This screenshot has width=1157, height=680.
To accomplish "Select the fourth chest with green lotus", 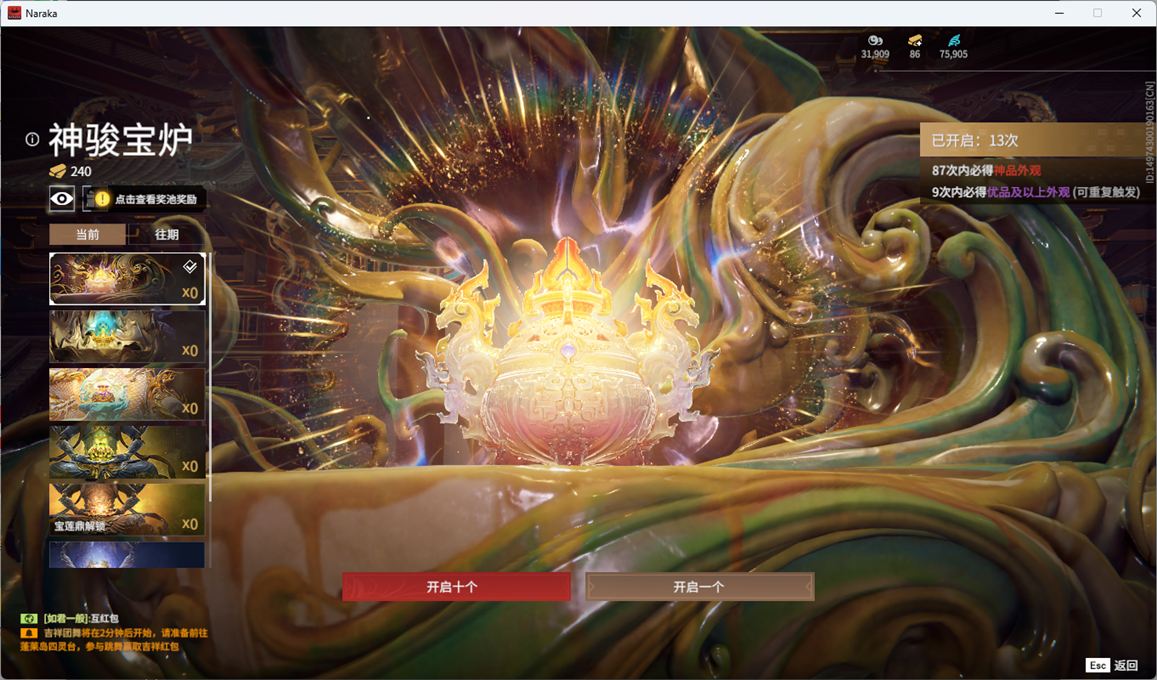I will point(127,451).
